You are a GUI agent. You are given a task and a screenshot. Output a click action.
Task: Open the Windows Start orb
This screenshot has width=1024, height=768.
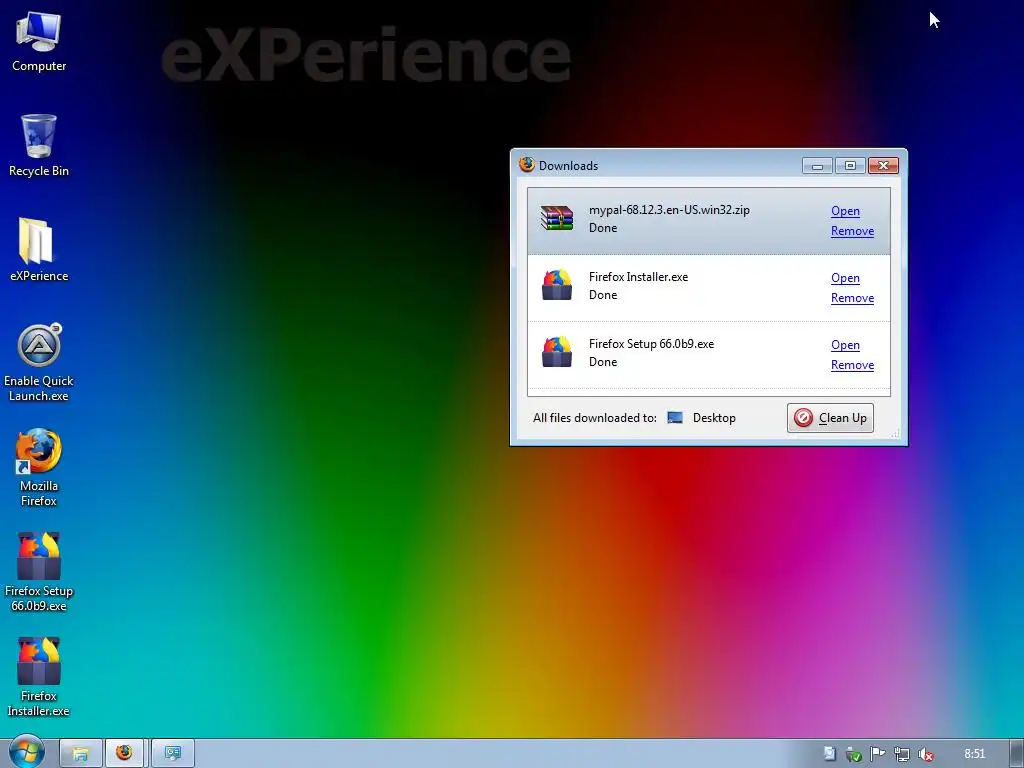click(x=27, y=752)
